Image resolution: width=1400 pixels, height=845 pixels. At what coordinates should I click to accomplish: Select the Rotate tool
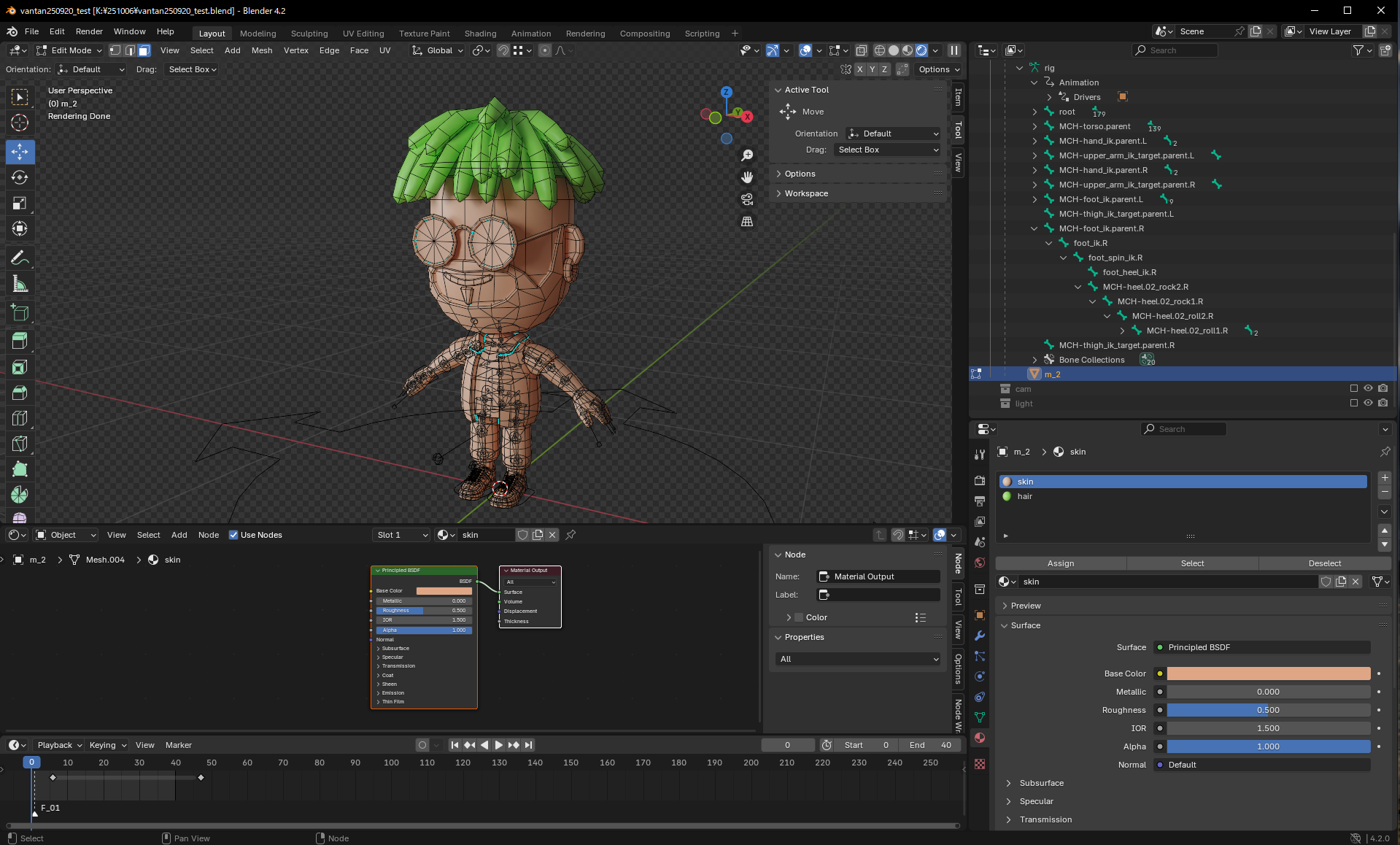(20, 177)
